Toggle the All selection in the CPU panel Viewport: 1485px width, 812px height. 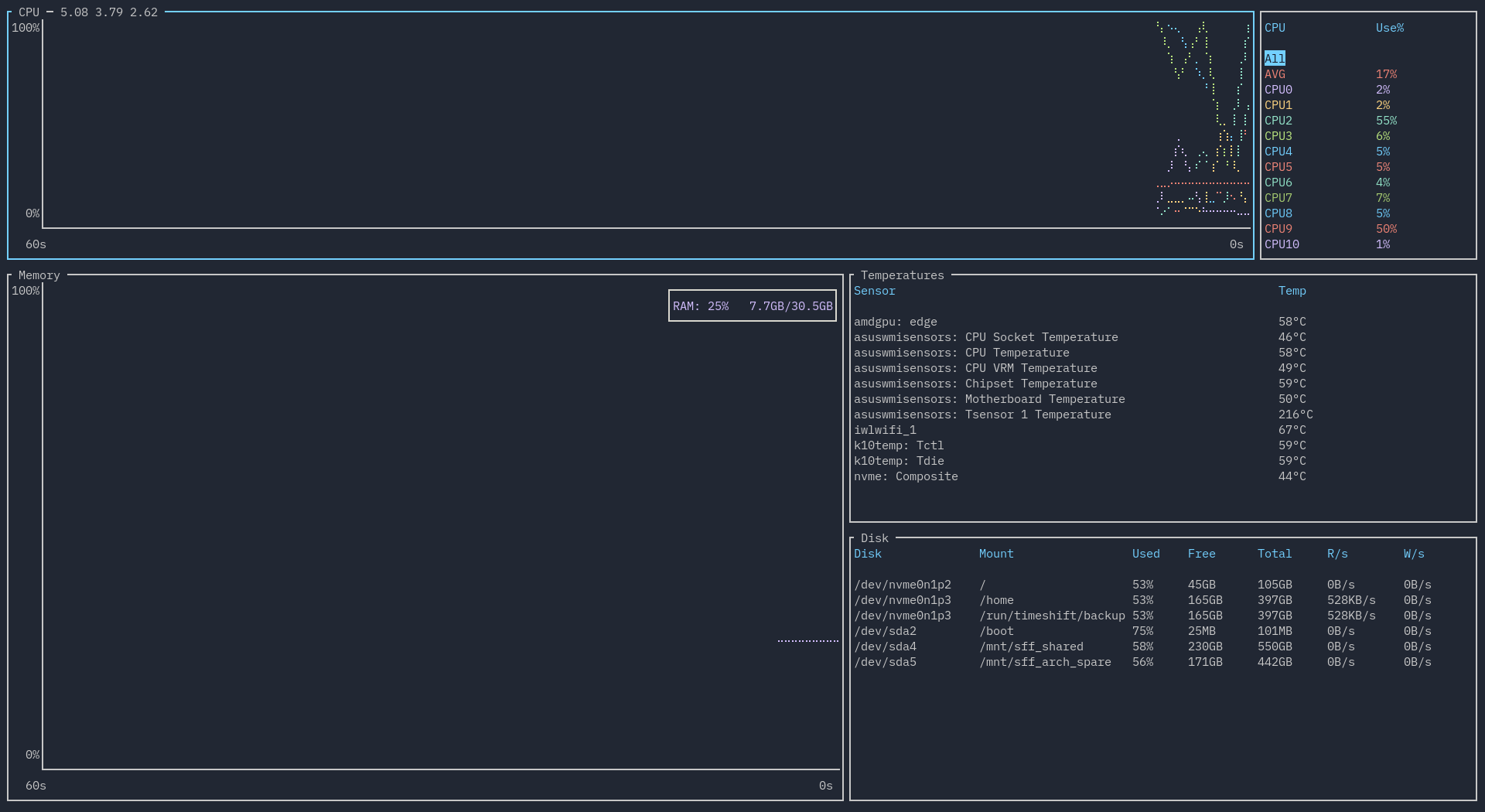(x=1273, y=58)
